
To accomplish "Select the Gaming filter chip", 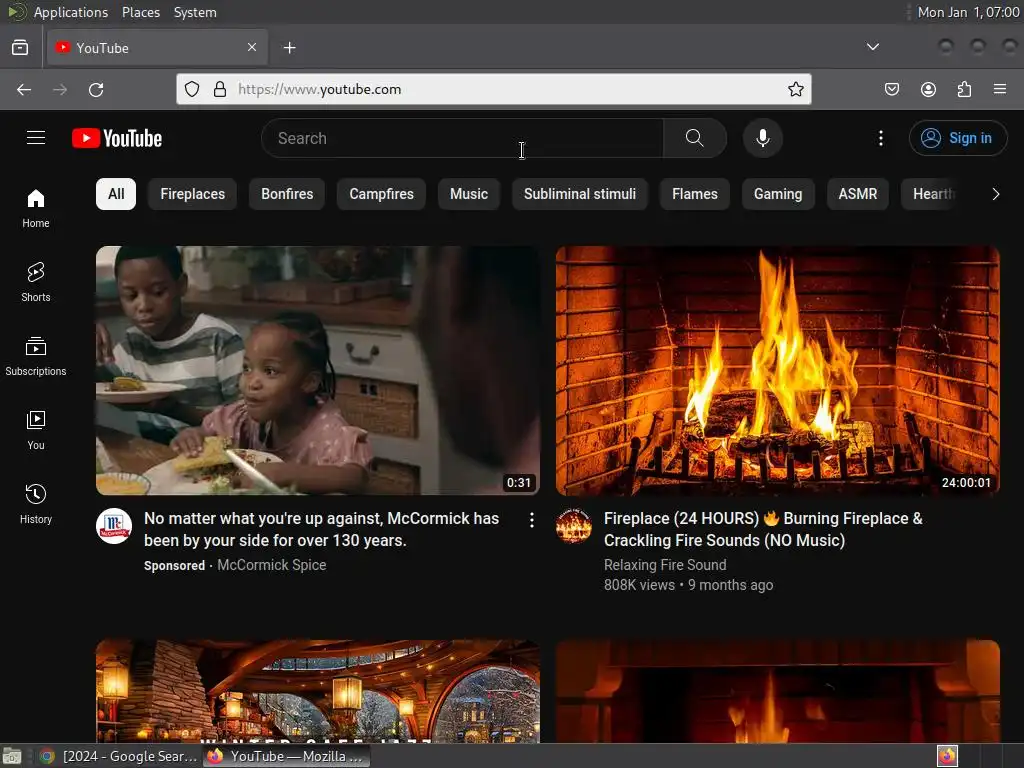I will tap(778, 194).
